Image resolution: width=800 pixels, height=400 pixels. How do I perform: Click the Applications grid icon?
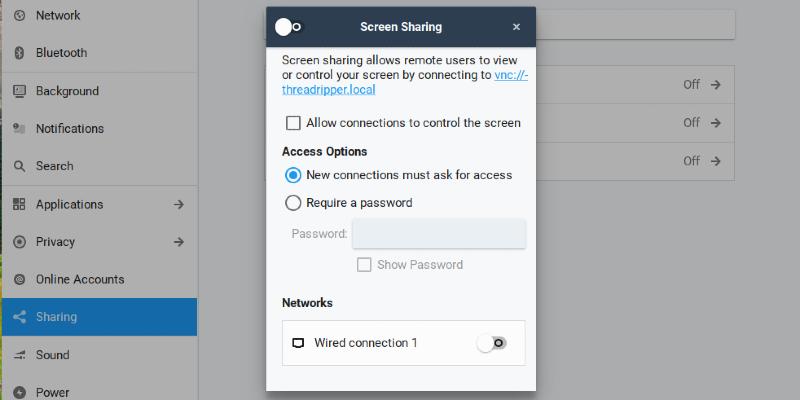pyautogui.click(x=19, y=204)
